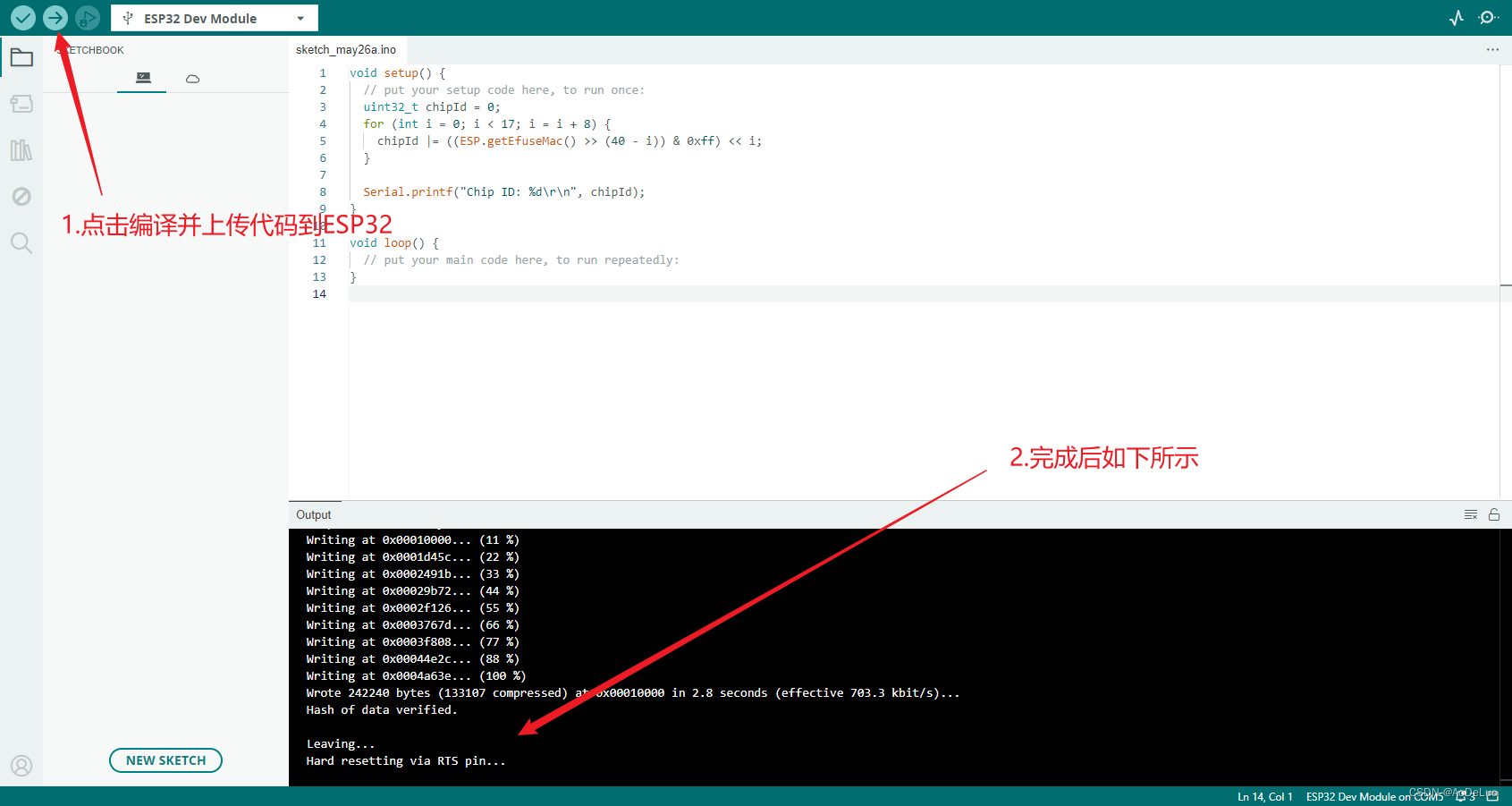The height and width of the screenshot is (806, 1512).
Task: Switch to local sketchbook computer tab
Action: pos(142,79)
